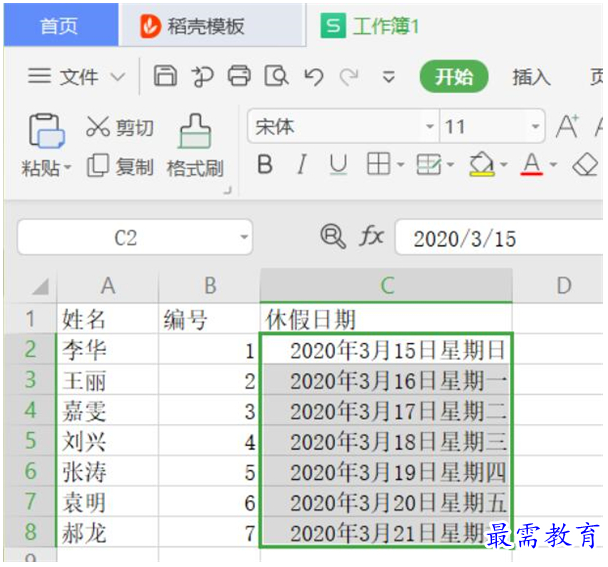Click cell 李华
The width and height of the screenshot is (608, 567).
(108, 349)
